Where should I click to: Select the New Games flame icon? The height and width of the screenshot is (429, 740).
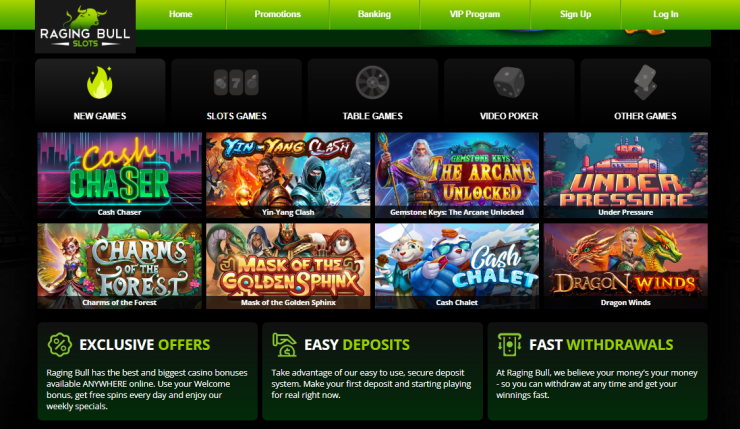pyautogui.click(x=100, y=83)
